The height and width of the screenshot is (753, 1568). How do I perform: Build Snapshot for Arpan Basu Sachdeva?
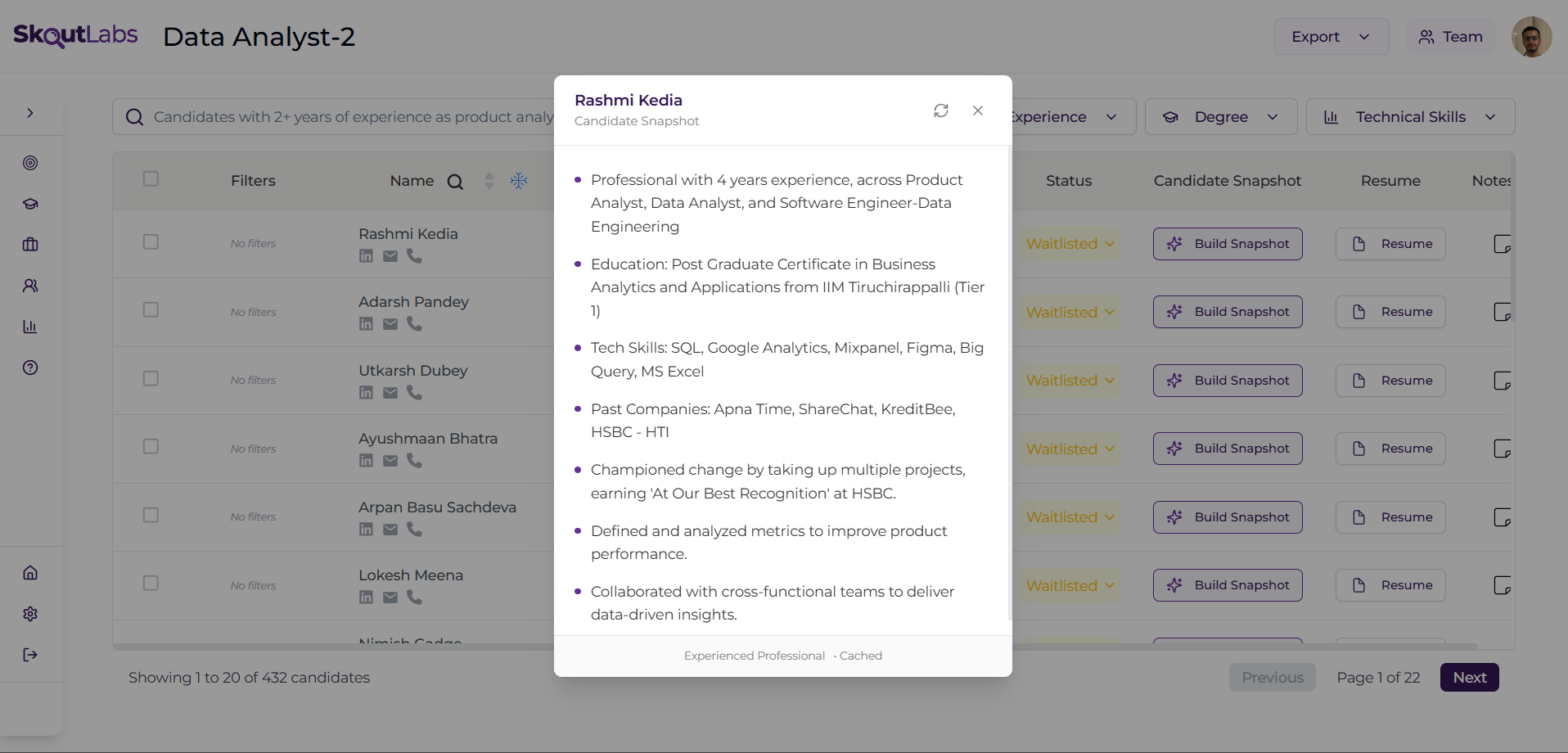tap(1228, 517)
